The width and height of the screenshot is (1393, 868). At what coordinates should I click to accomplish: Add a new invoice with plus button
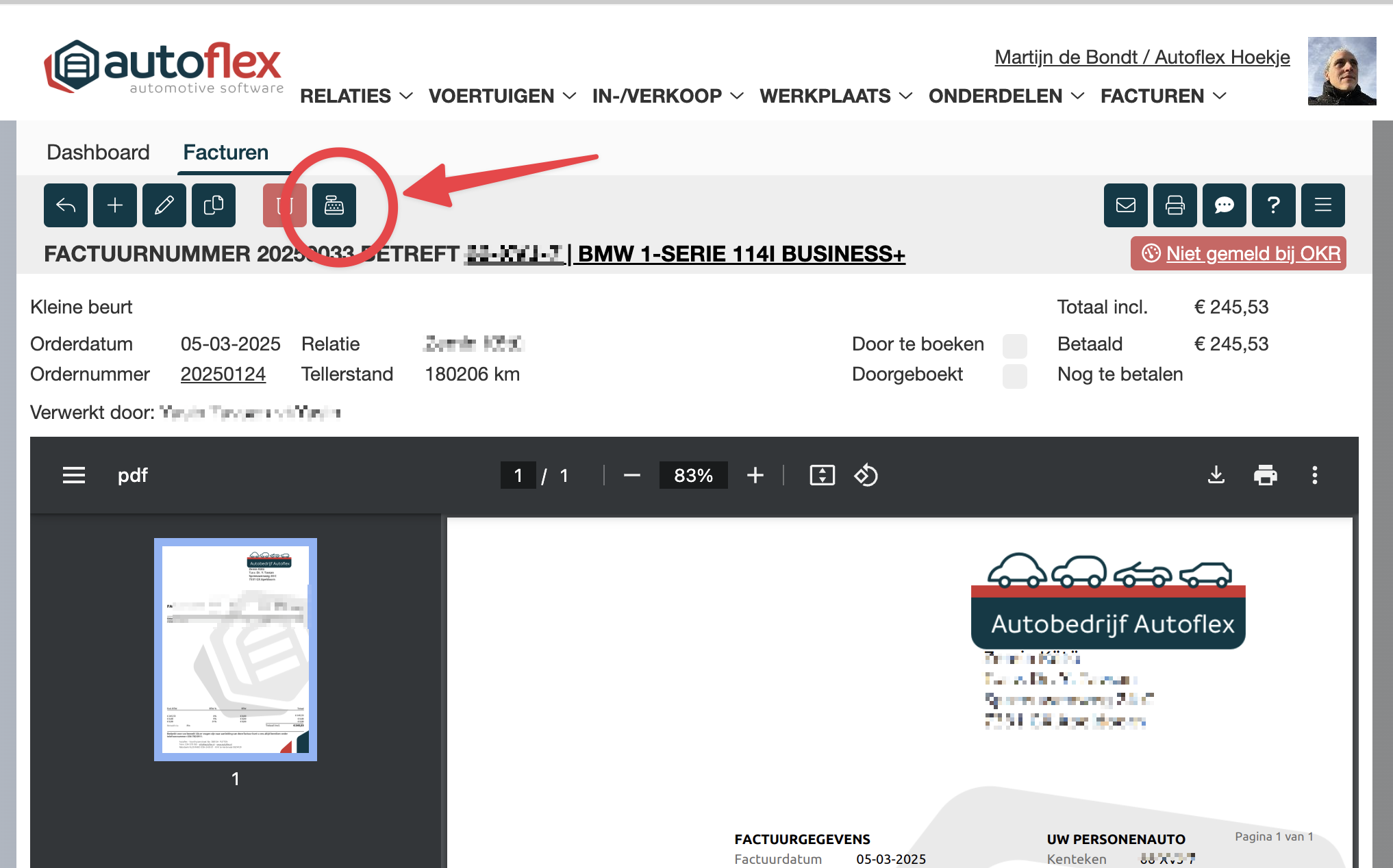[x=115, y=205]
